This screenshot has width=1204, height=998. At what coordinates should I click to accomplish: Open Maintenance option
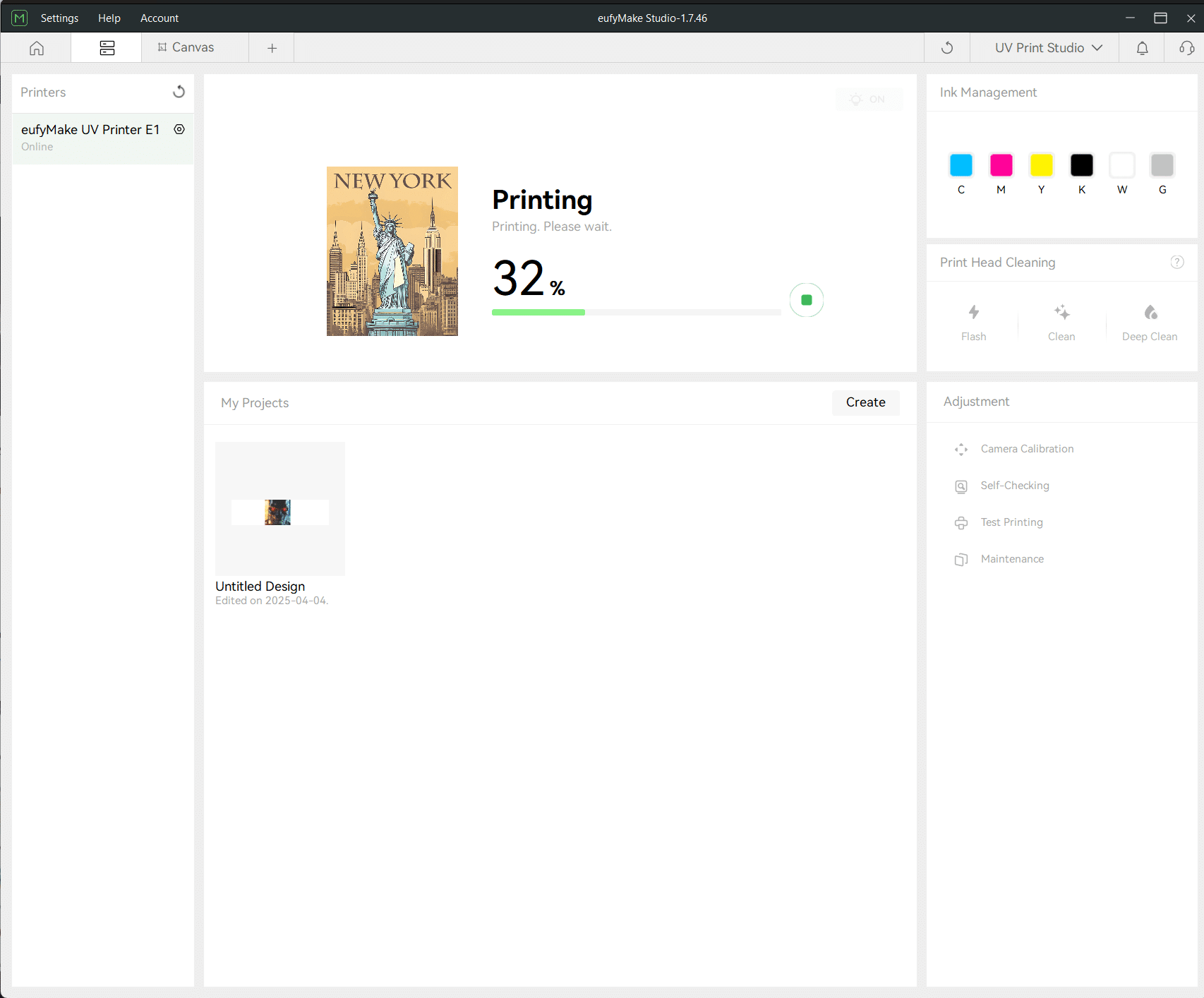pyautogui.click(x=1012, y=559)
